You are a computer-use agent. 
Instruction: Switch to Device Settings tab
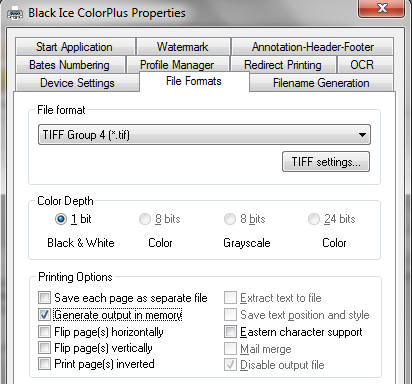pos(77,83)
